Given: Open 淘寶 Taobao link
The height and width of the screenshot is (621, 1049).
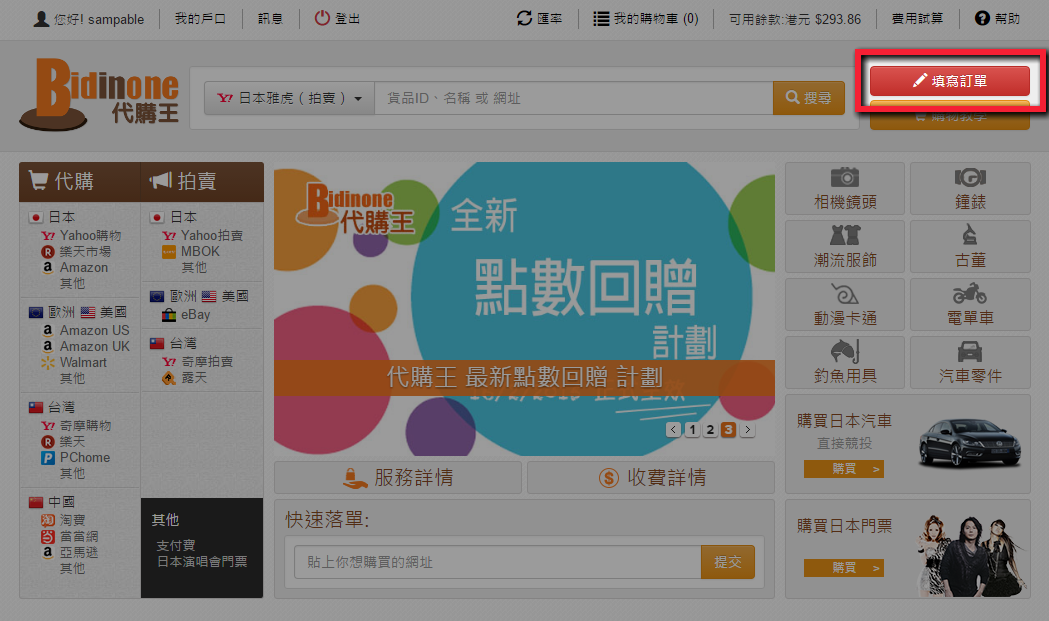Looking at the screenshot, I should pos(72,521).
